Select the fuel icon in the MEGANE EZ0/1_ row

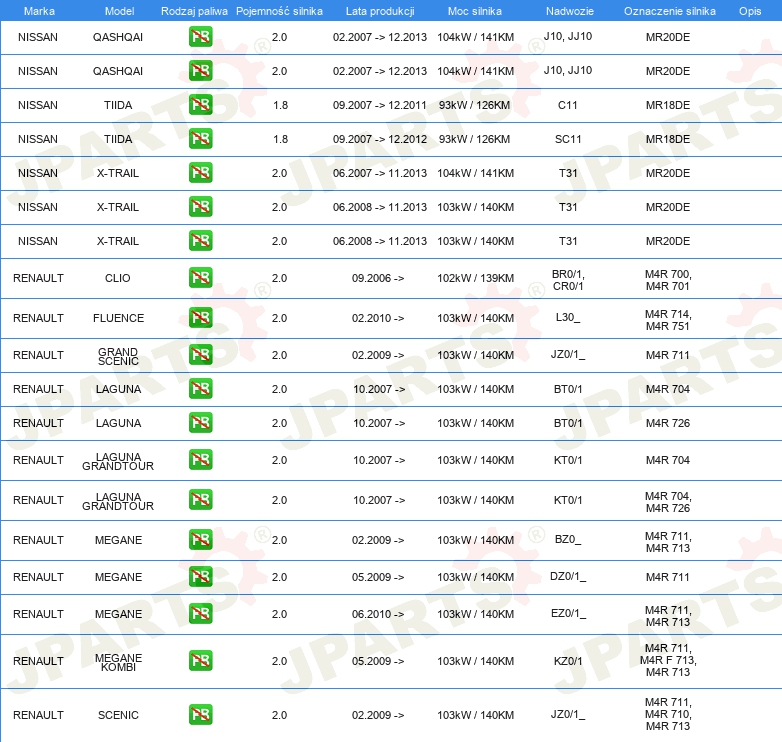tap(200, 613)
